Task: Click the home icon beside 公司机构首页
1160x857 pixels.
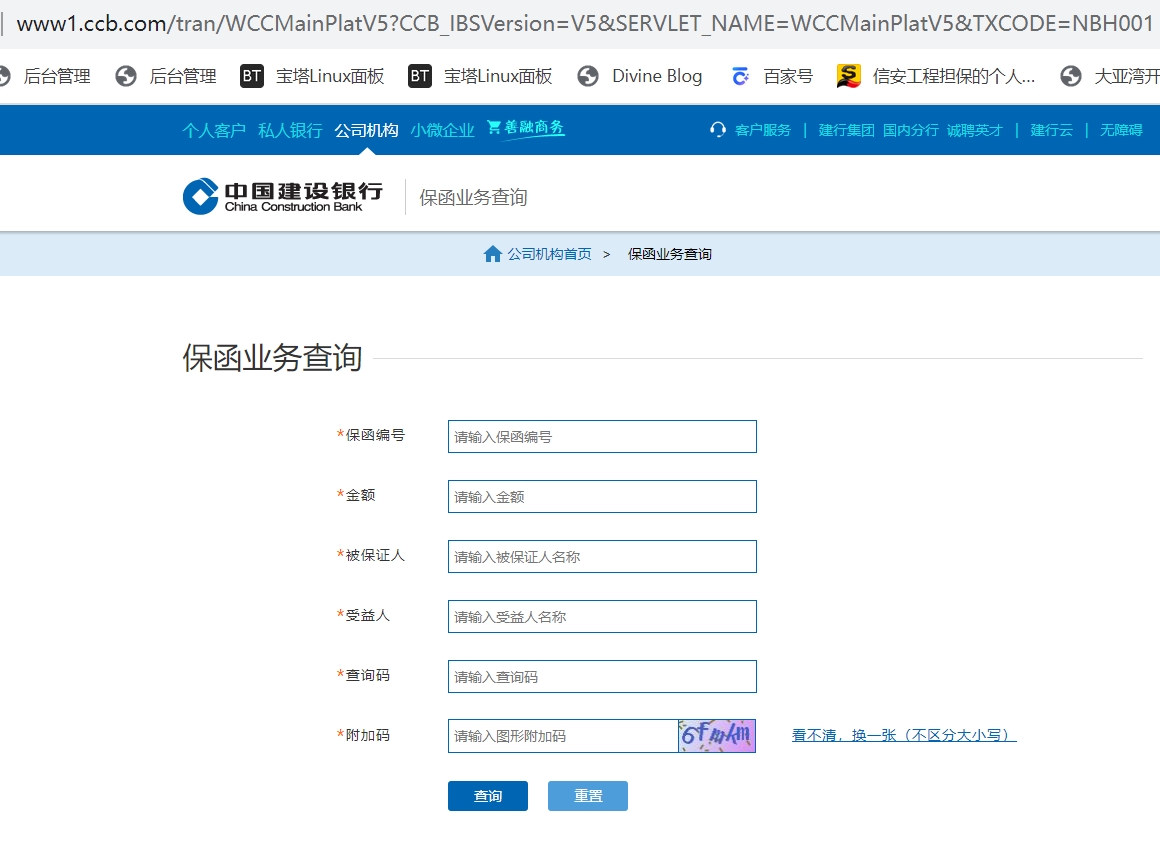Action: tap(491, 253)
